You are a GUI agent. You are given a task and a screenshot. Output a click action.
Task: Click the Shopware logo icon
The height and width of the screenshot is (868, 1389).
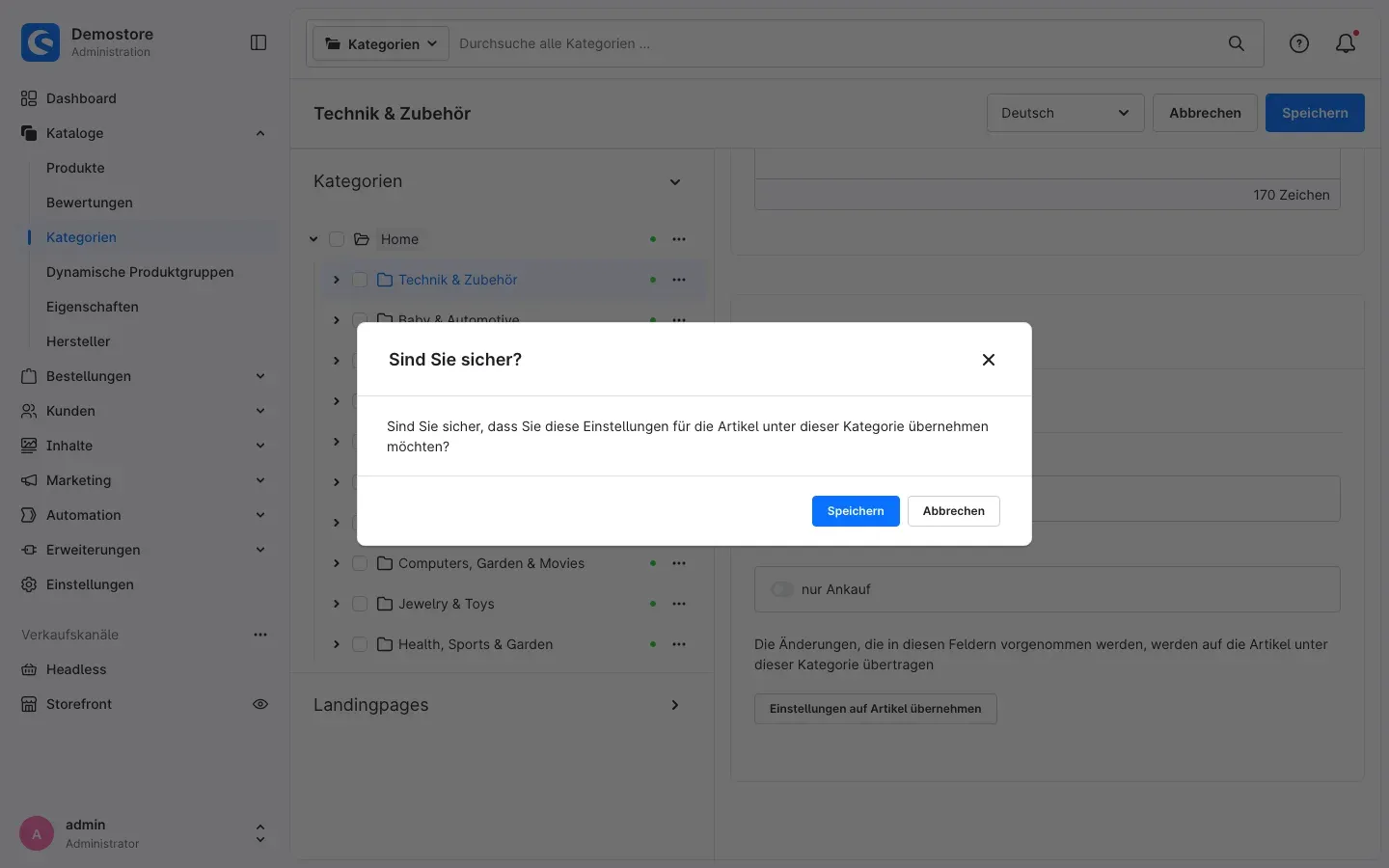pos(41,42)
